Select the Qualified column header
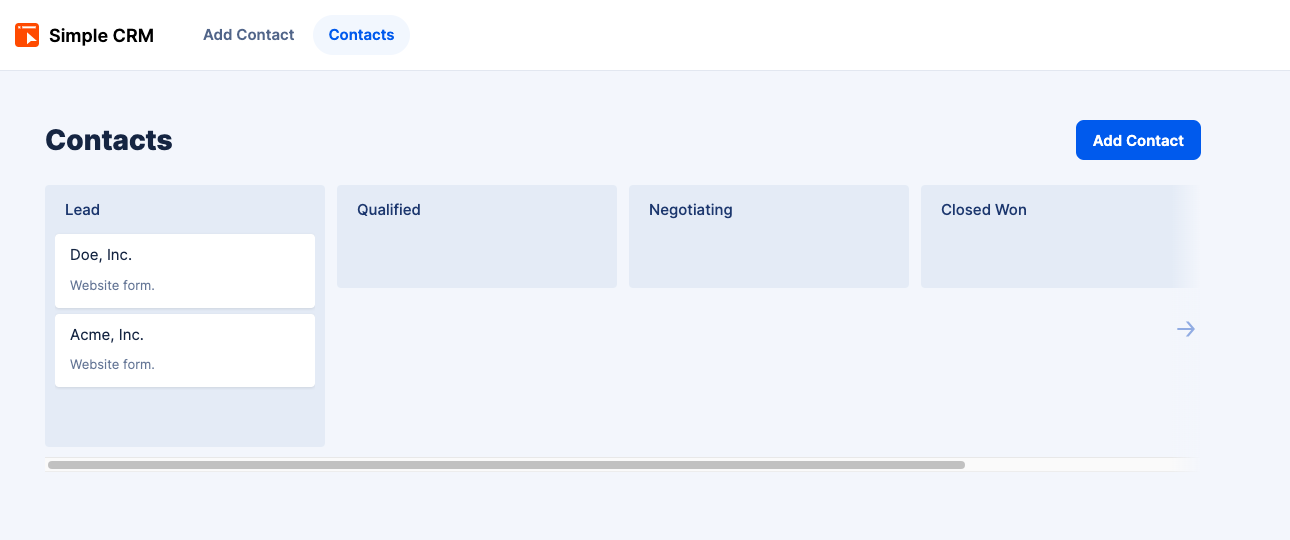 (388, 210)
